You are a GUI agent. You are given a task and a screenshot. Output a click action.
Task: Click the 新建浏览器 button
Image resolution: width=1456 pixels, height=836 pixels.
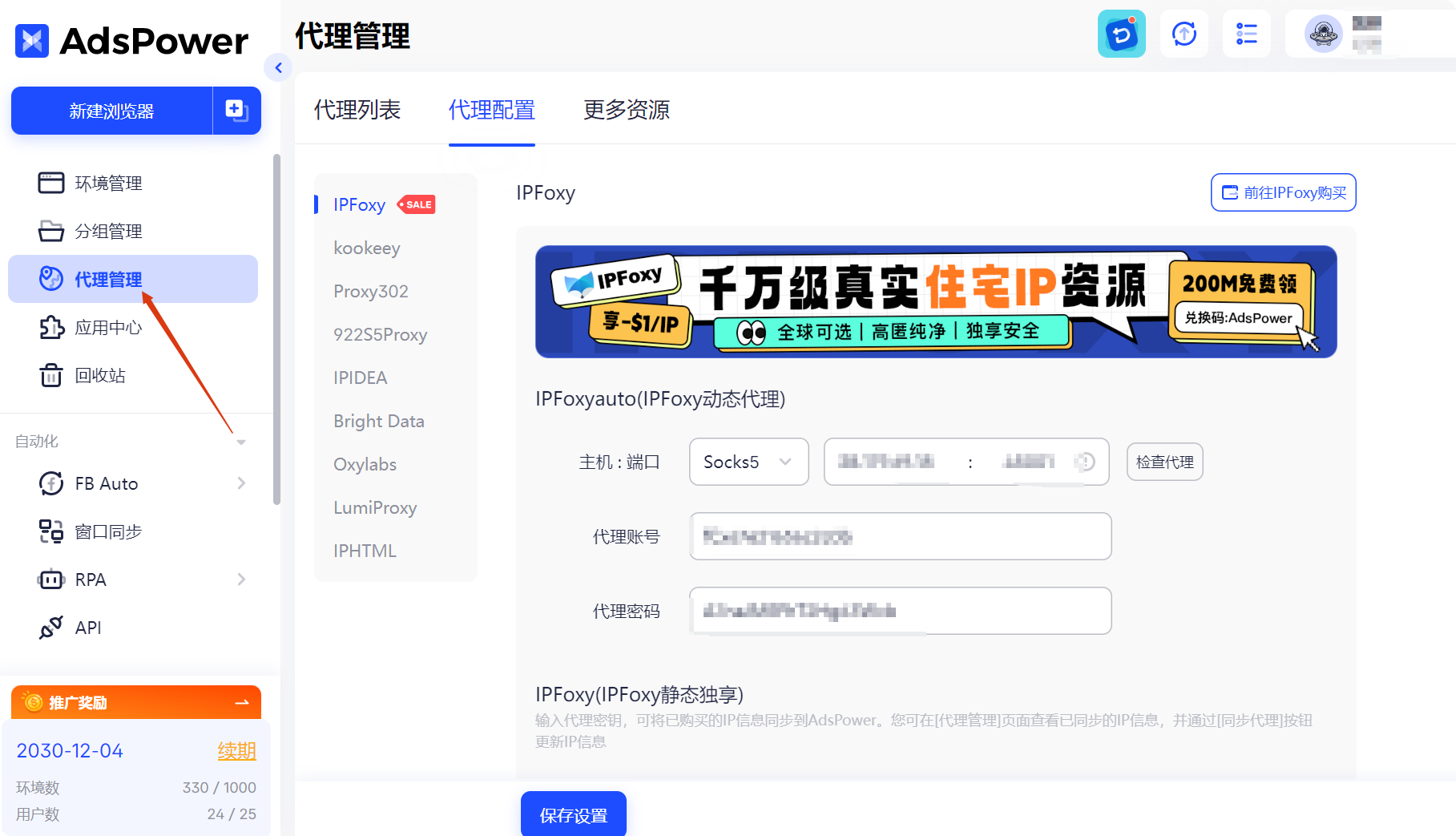(111, 111)
